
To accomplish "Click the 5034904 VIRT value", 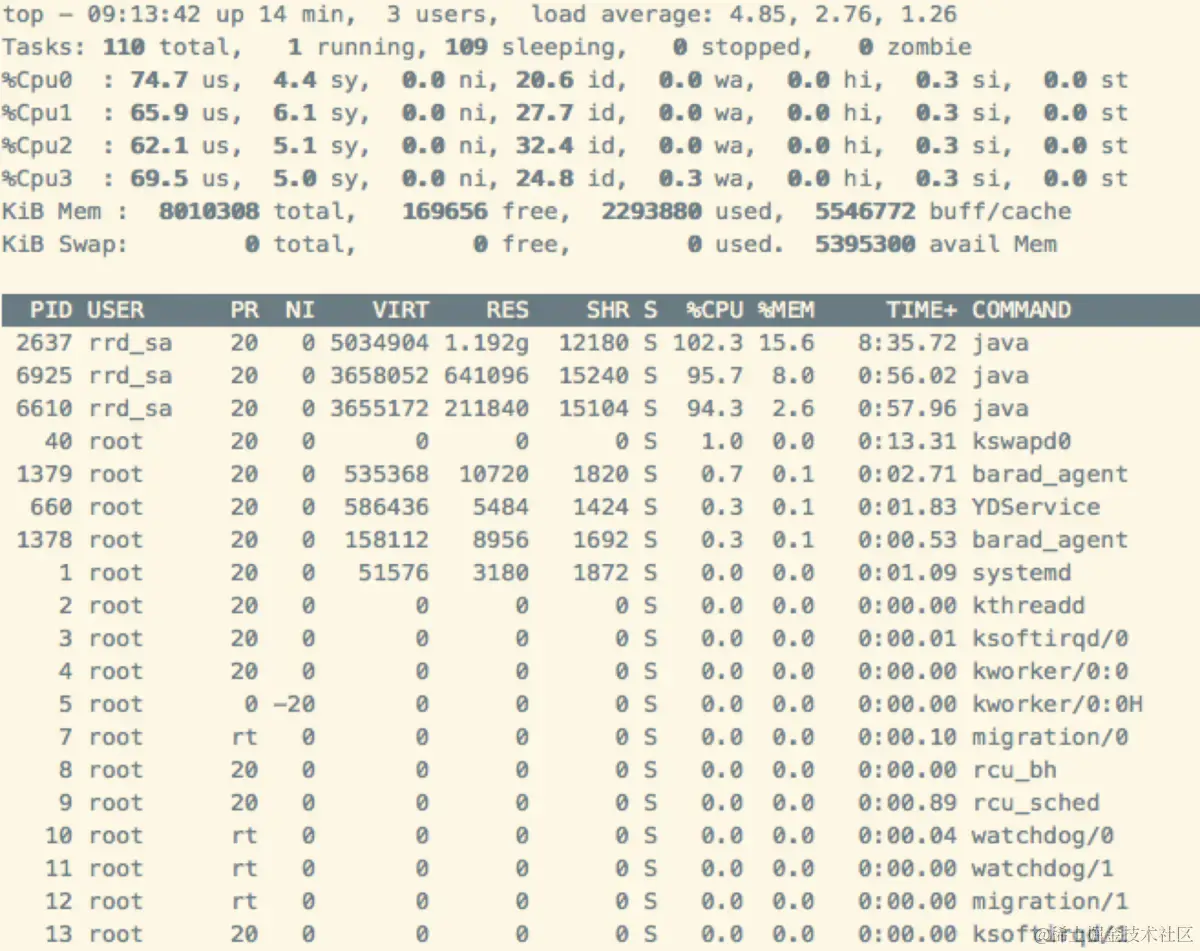I will tap(379, 343).
